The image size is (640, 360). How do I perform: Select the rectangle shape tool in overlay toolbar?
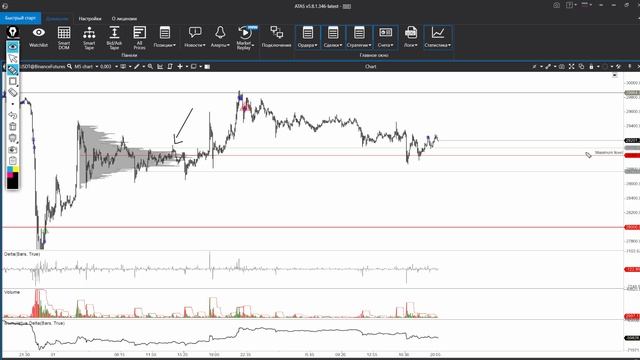coord(13,81)
